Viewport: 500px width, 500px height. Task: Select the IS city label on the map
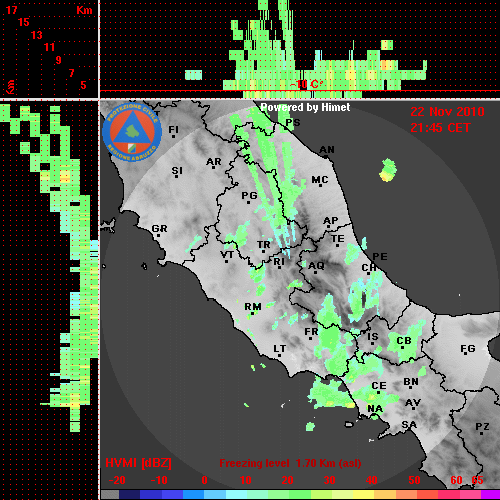[373, 337]
